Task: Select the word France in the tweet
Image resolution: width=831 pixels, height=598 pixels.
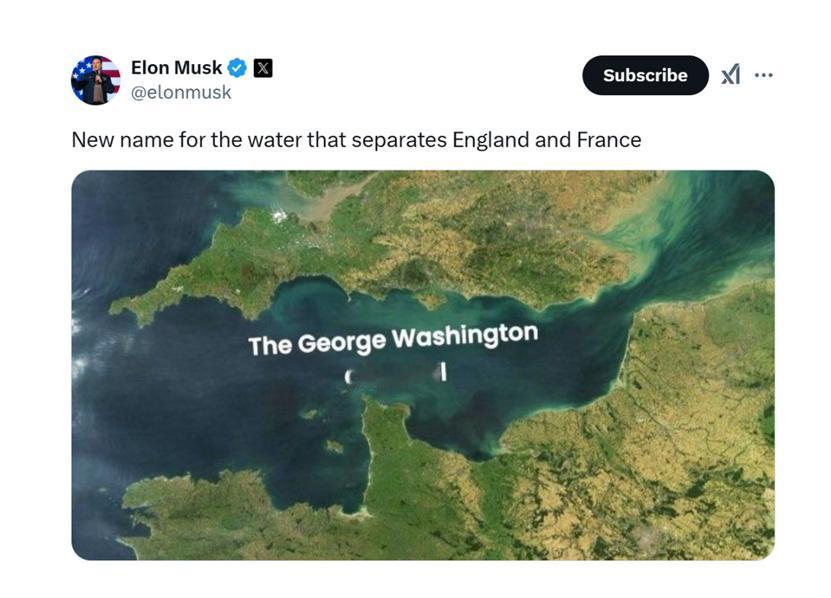Action: point(609,140)
